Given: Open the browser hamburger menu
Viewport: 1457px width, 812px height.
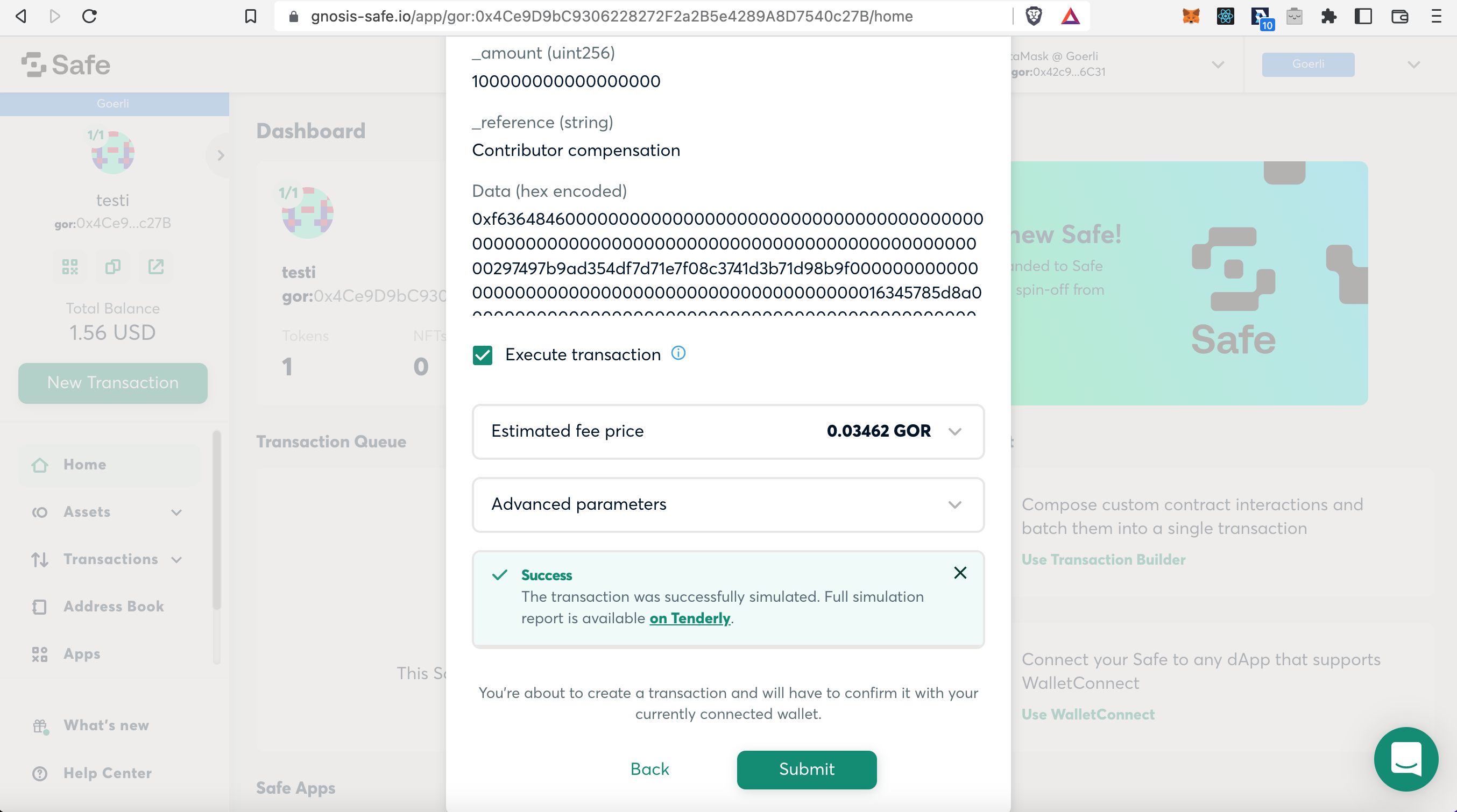Looking at the screenshot, I should (1436, 16).
